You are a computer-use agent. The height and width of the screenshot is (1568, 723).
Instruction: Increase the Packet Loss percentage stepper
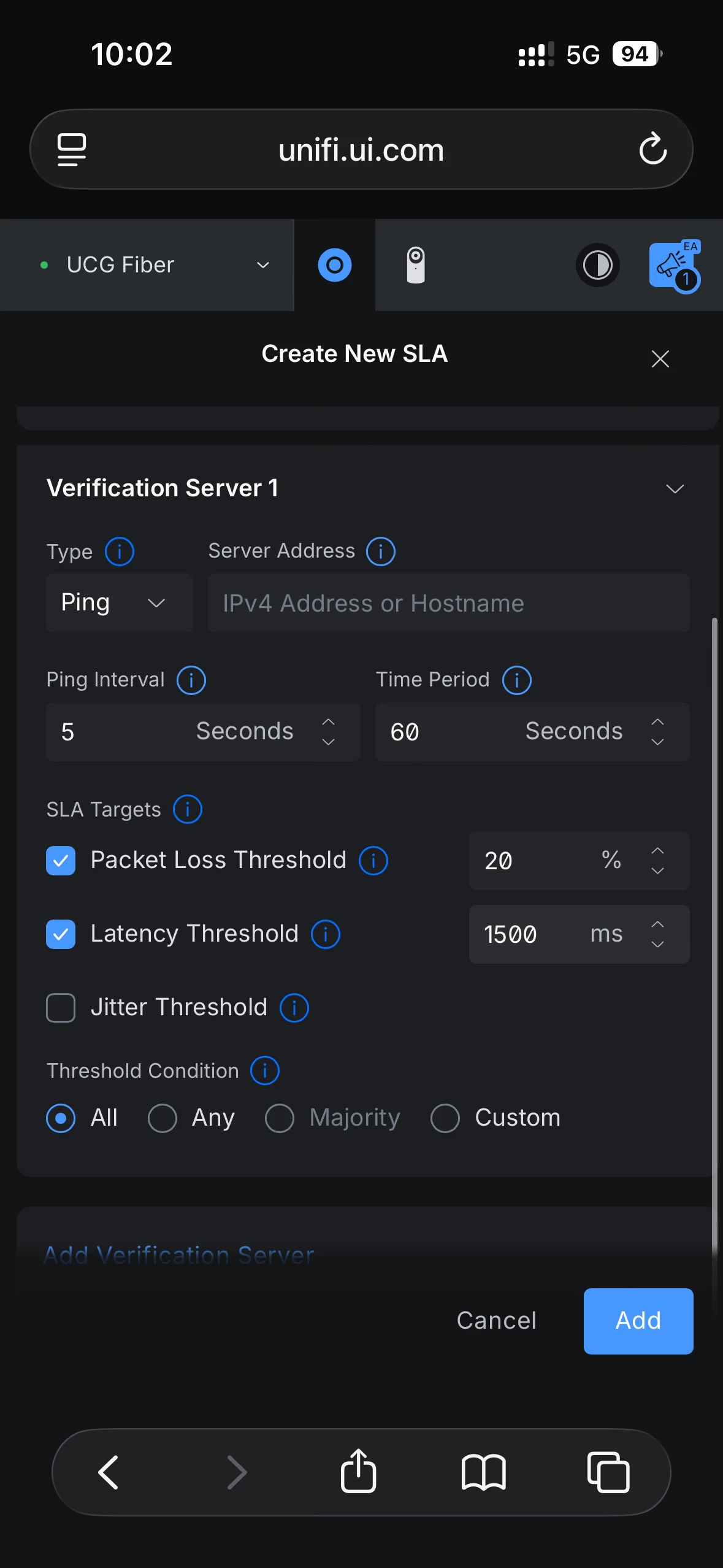click(657, 851)
